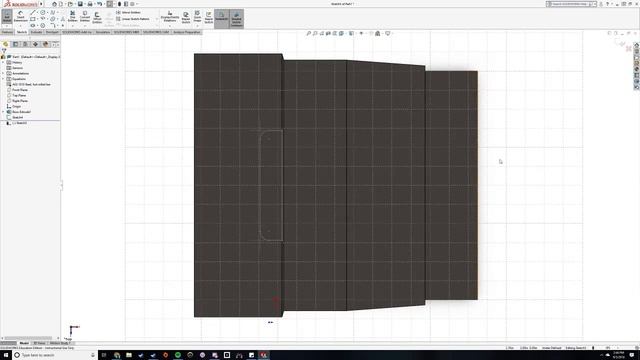
Task: Toggle the Instant2D button
Action: click(x=222, y=18)
